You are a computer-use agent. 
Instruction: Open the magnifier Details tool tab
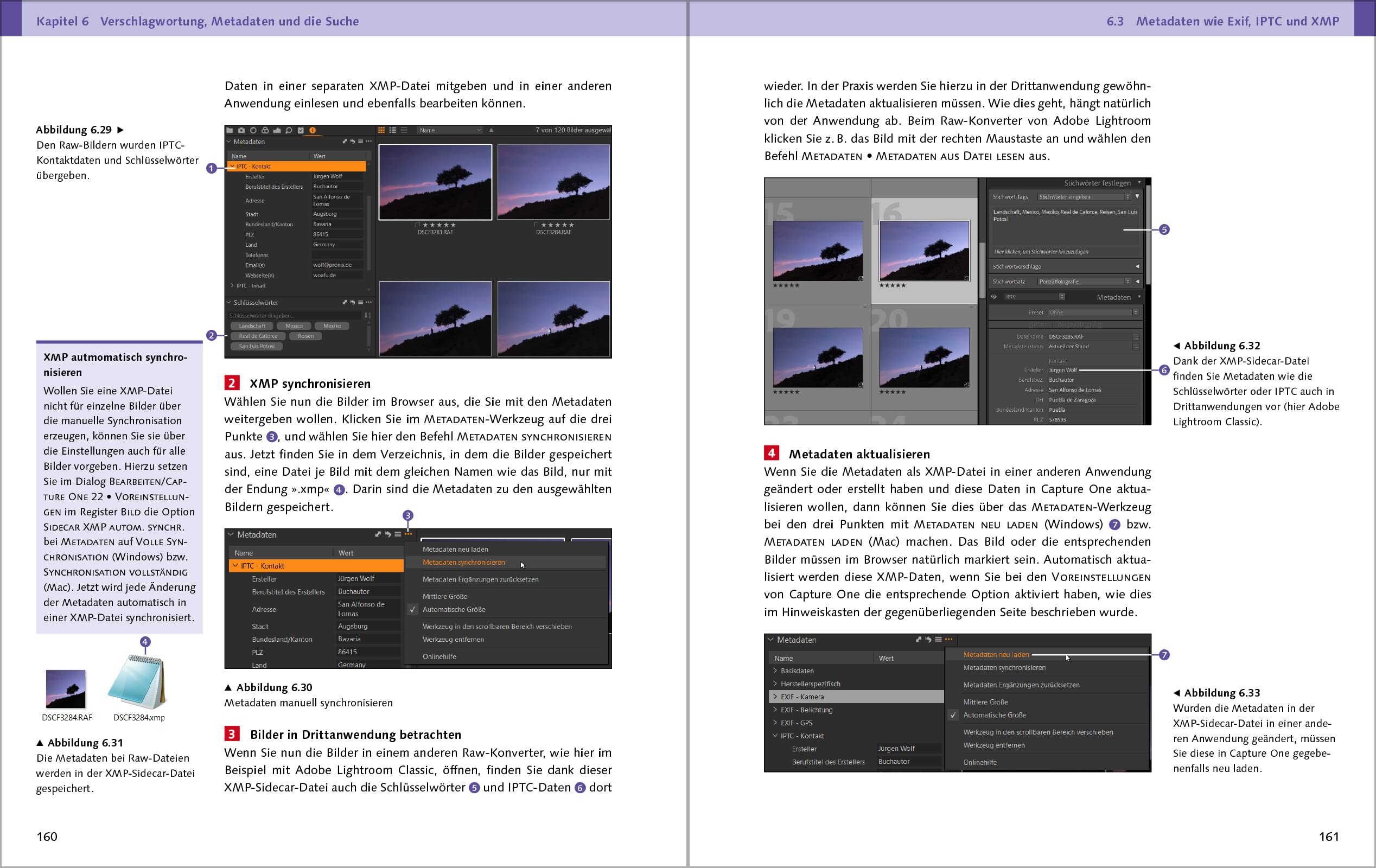click(x=289, y=130)
